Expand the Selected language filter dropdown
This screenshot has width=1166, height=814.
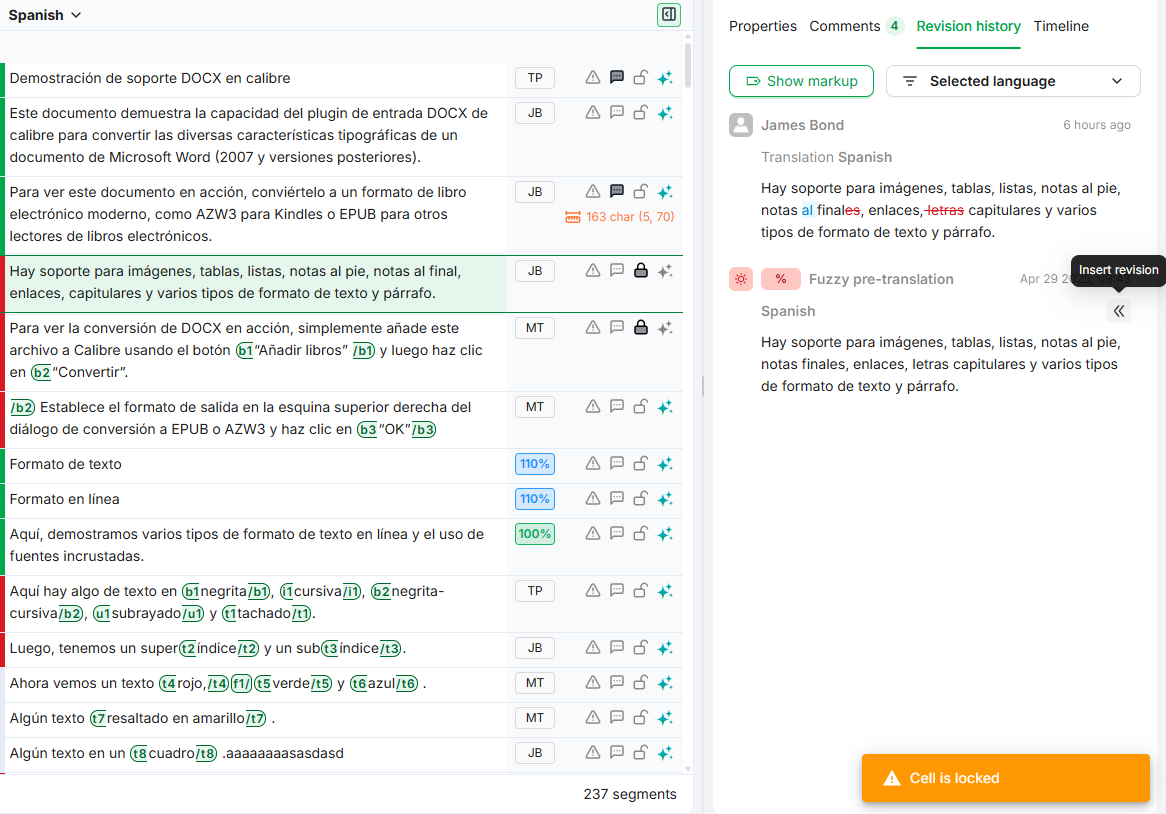click(x=1013, y=82)
